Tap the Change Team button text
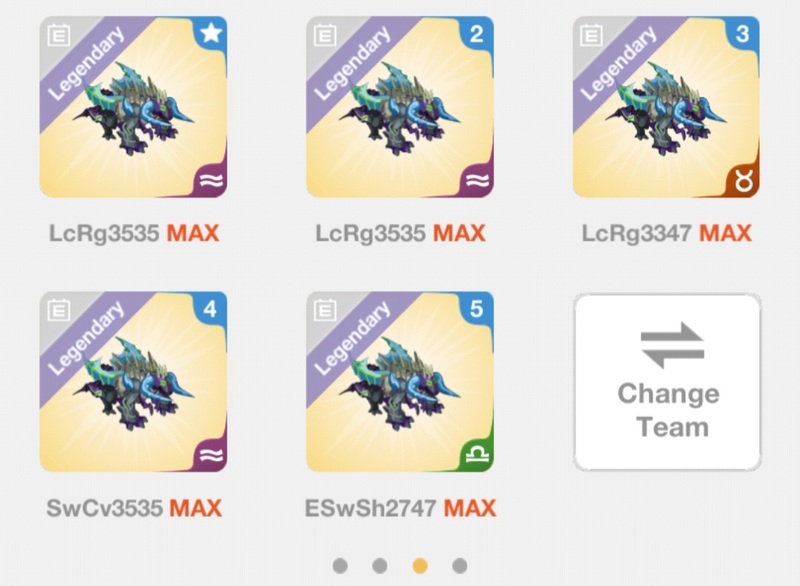The image size is (800, 586). click(x=669, y=410)
